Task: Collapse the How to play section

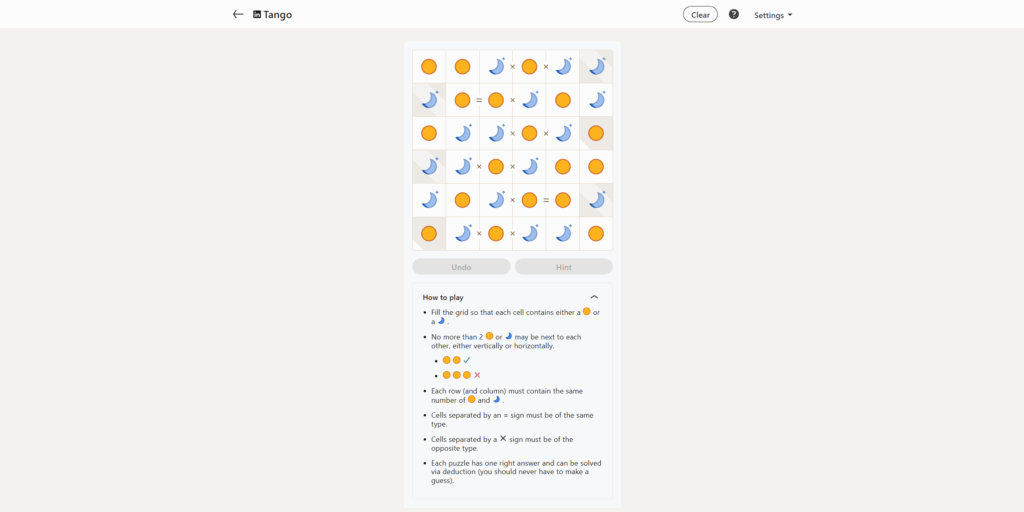Action: (x=594, y=297)
